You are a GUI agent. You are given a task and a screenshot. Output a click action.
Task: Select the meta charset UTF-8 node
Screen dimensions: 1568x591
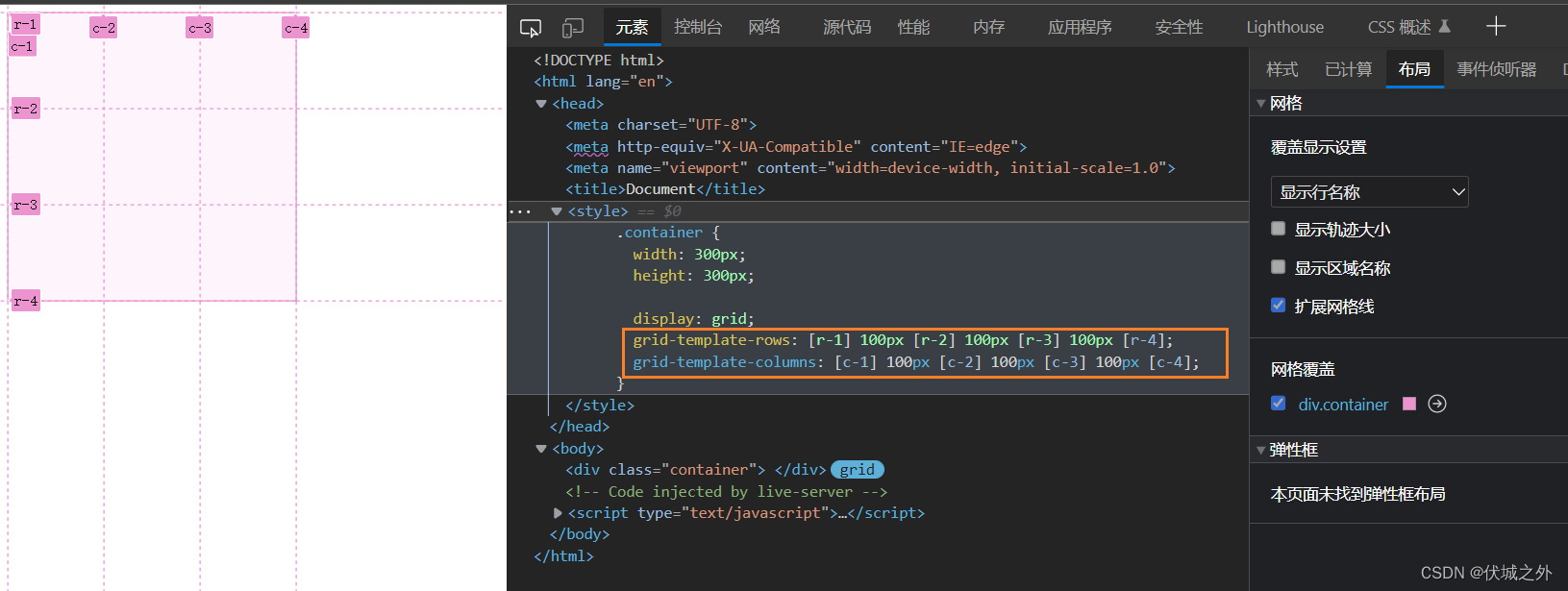coord(660,125)
